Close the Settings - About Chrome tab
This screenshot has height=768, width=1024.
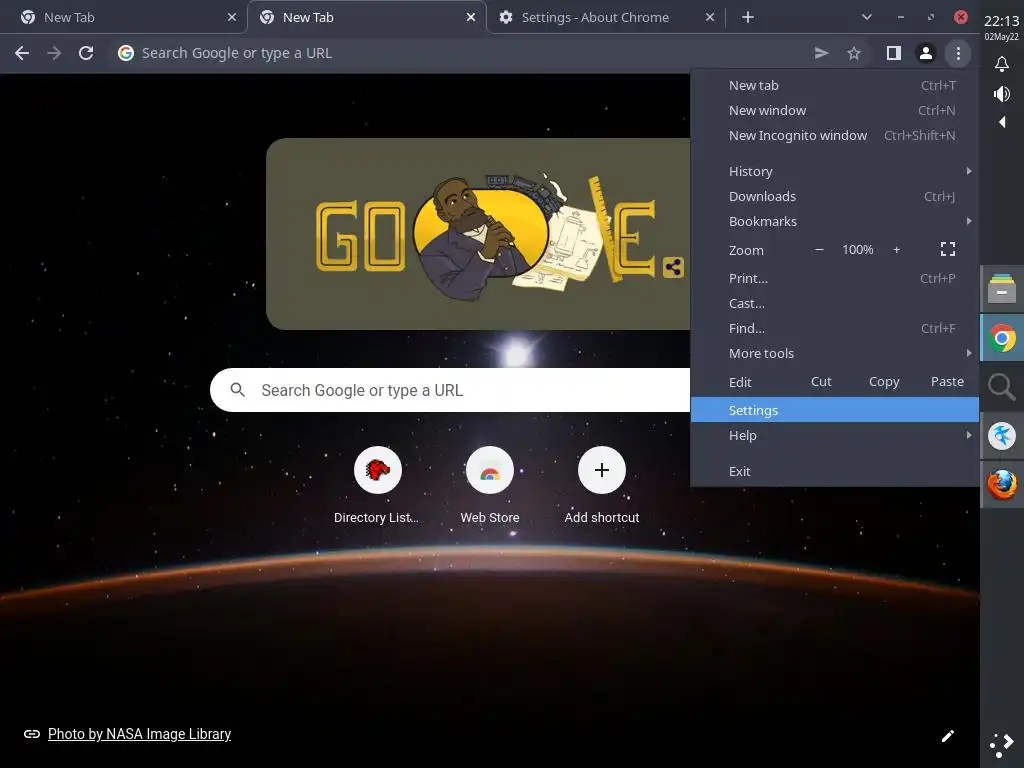pyautogui.click(x=710, y=18)
